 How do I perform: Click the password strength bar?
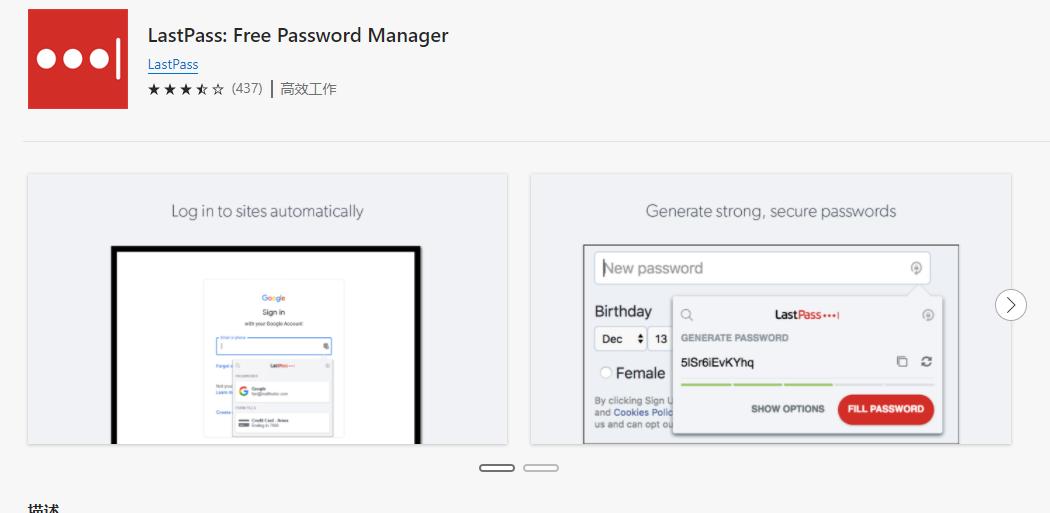pos(807,384)
